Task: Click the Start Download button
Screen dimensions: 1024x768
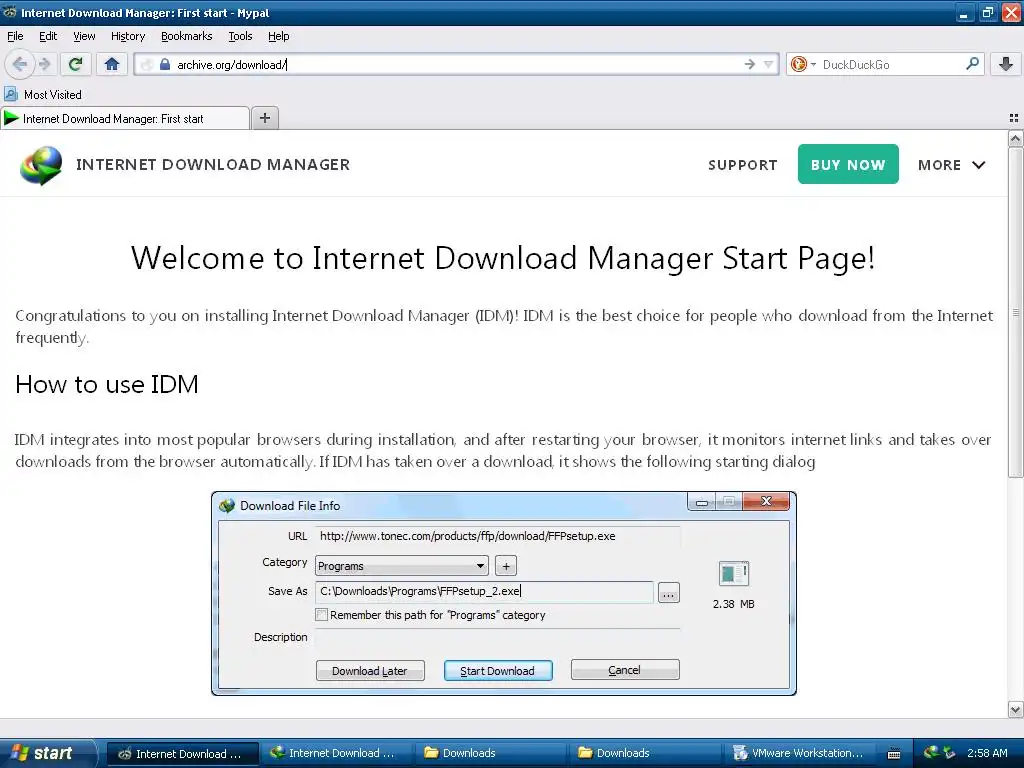Action: pos(498,671)
